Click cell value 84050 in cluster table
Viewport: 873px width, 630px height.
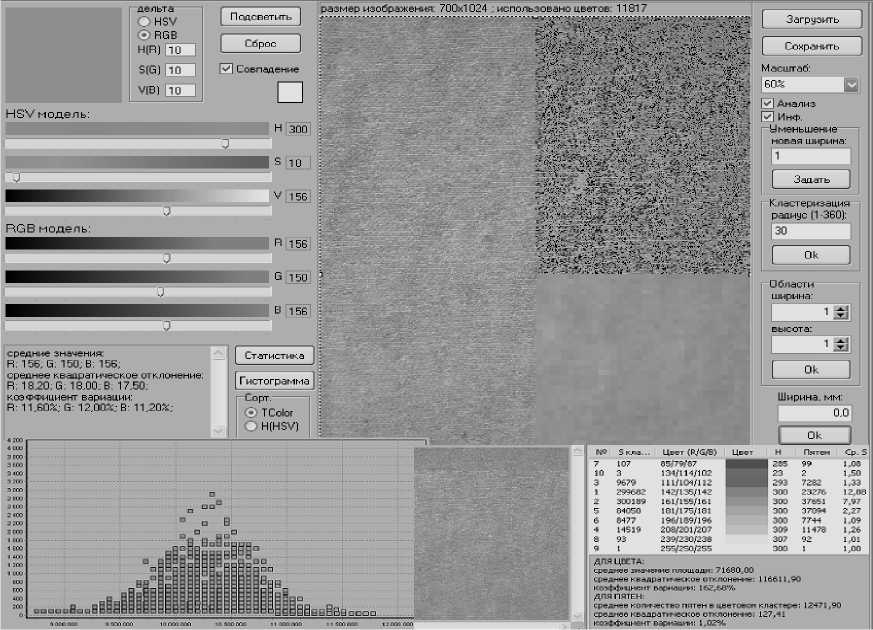click(628, 511)
